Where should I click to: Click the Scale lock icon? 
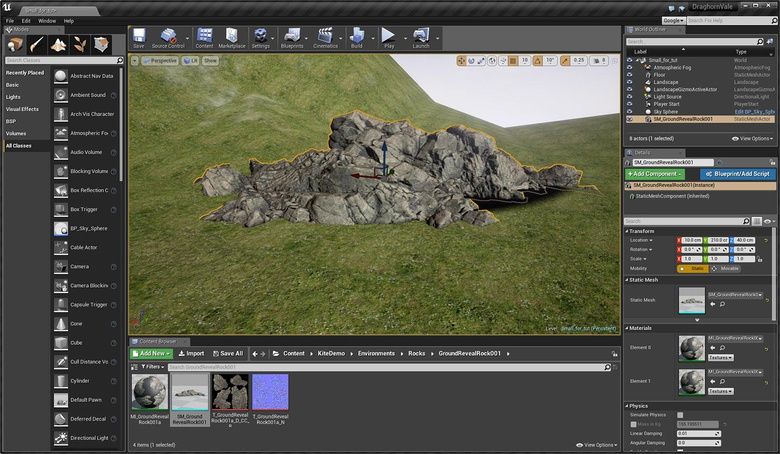coord(760,259)
